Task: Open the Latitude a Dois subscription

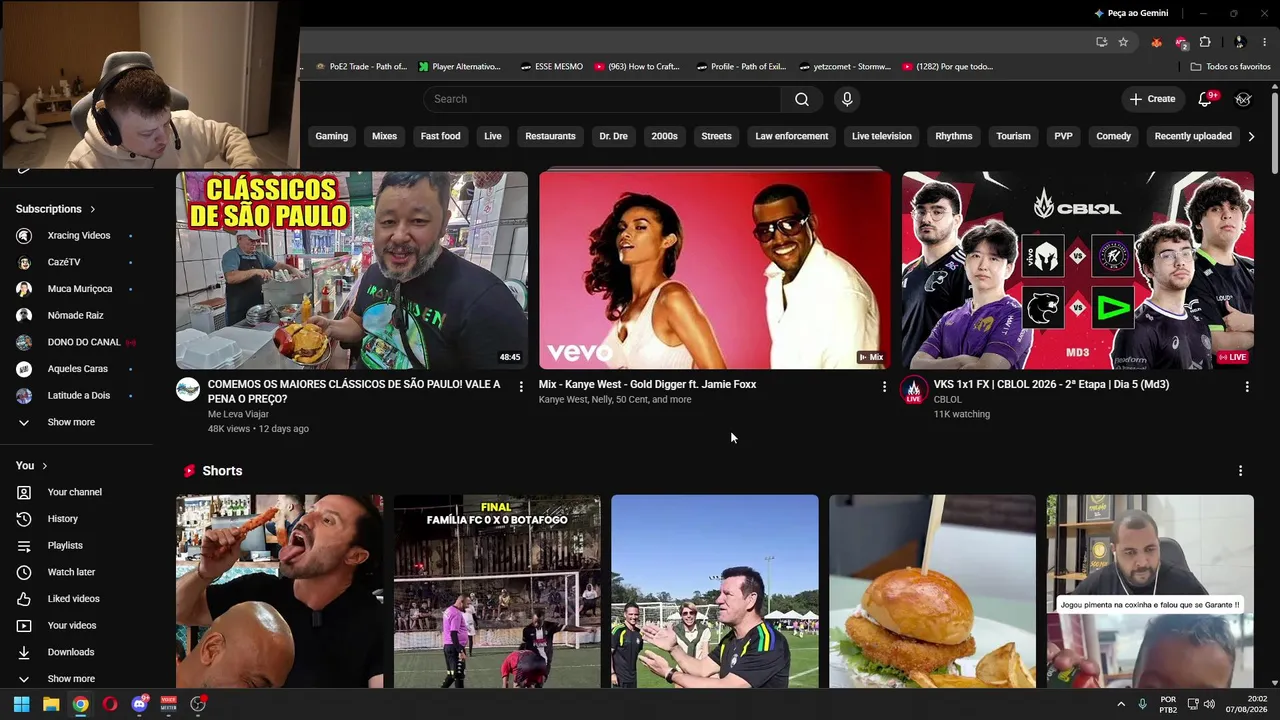Action: [x=76, y=396]
